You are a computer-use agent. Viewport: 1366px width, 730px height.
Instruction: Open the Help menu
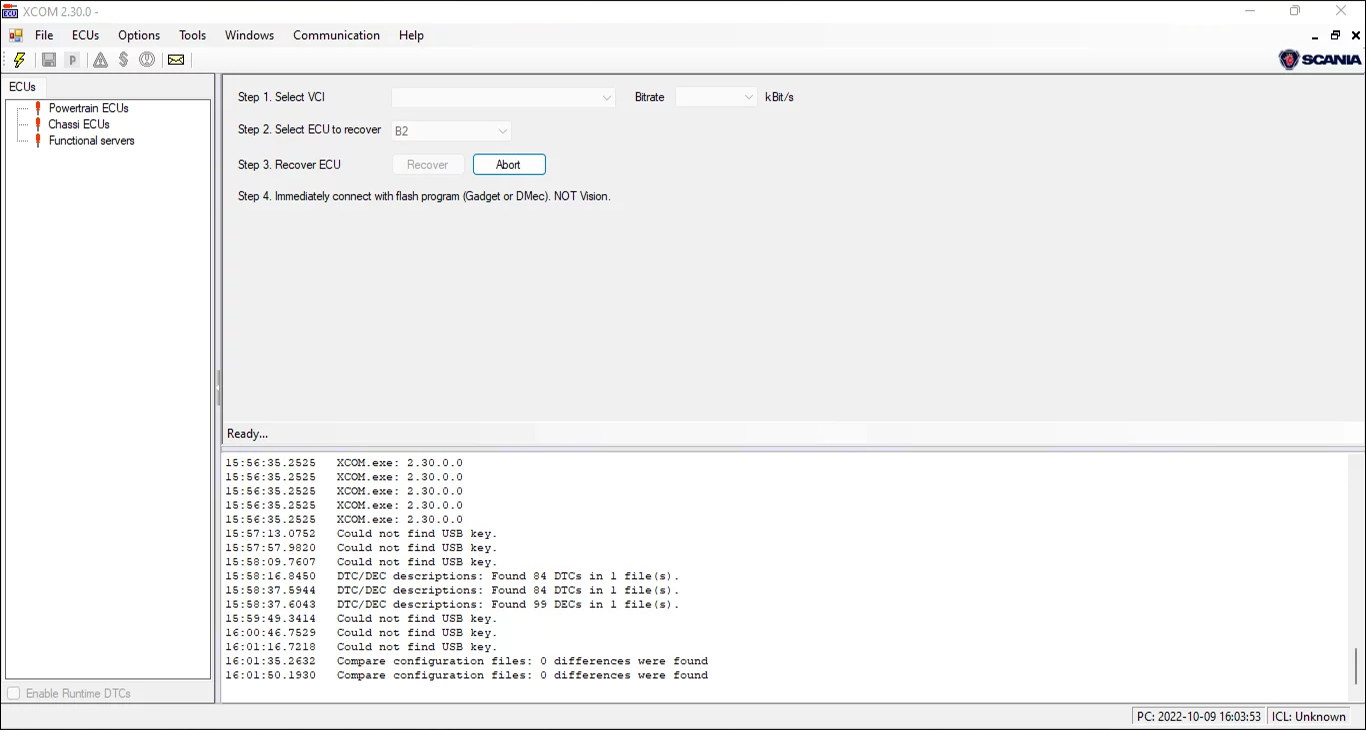[411, 35]
